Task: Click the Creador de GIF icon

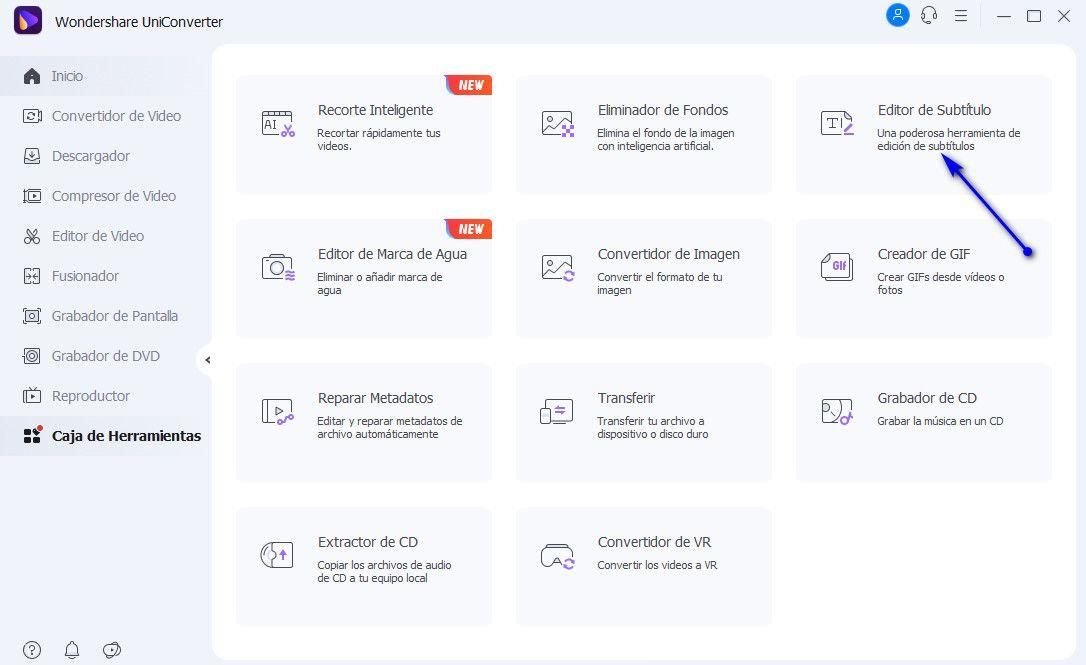Action: (x=837, y=267)
